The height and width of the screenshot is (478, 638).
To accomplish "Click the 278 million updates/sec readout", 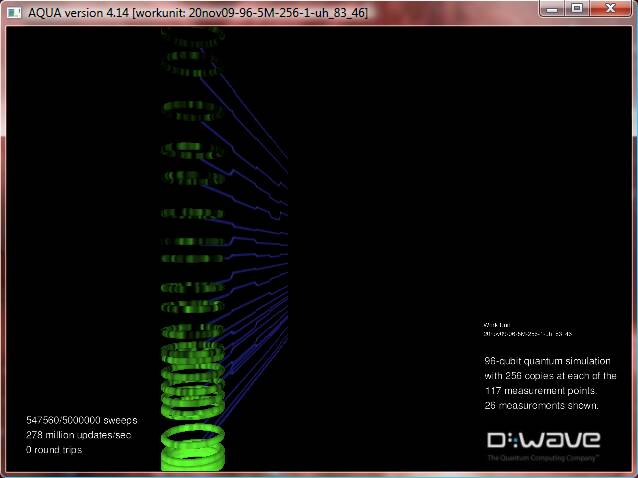I will (x=79, y=435).
